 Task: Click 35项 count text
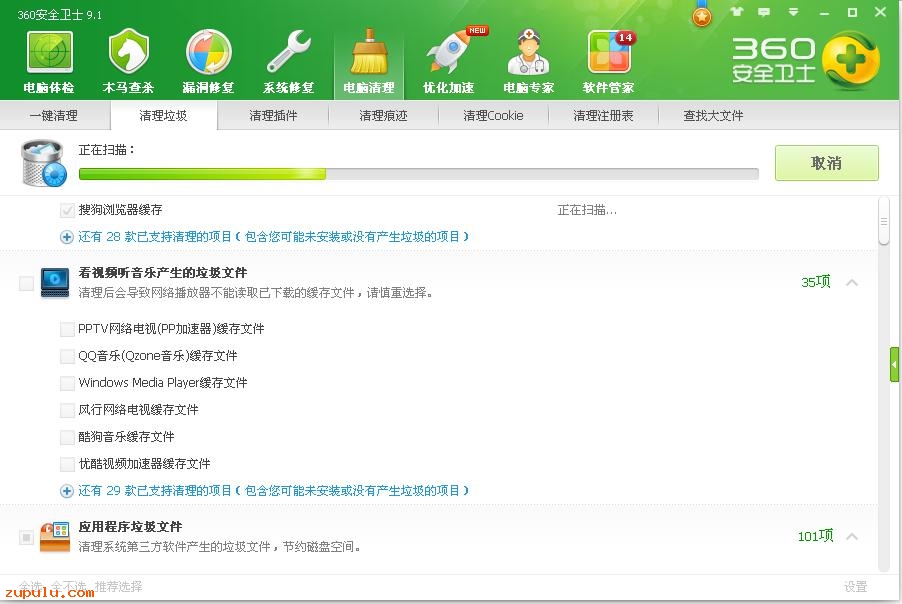(816, 282)
